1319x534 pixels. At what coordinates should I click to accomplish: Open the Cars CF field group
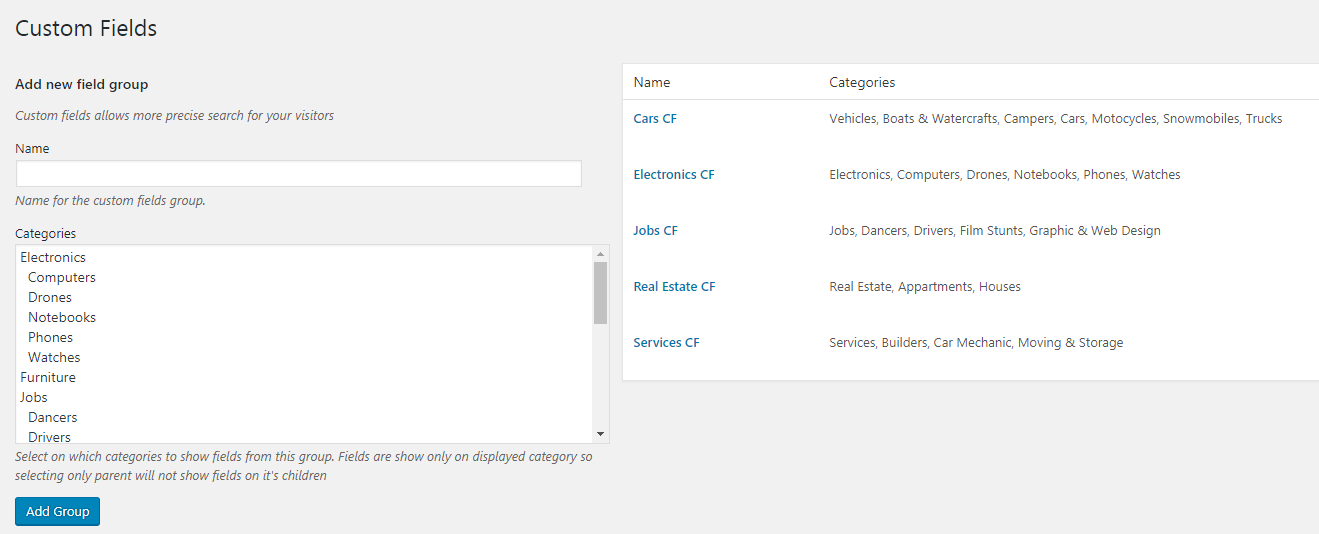pos(655,119)
